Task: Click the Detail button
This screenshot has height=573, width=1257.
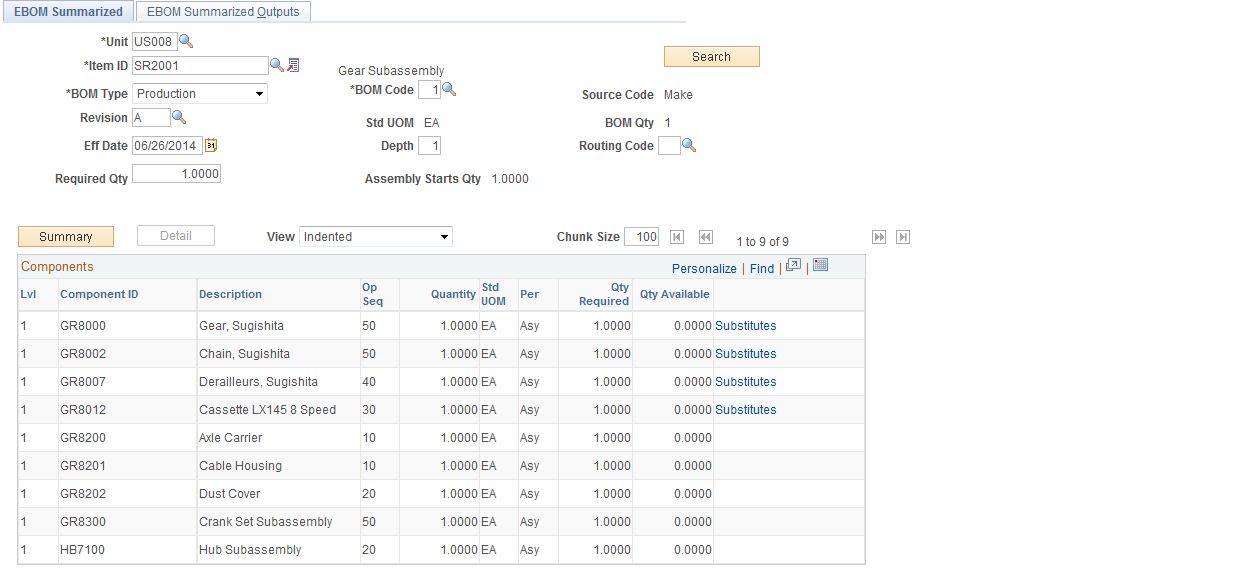Action: (176, 236)
